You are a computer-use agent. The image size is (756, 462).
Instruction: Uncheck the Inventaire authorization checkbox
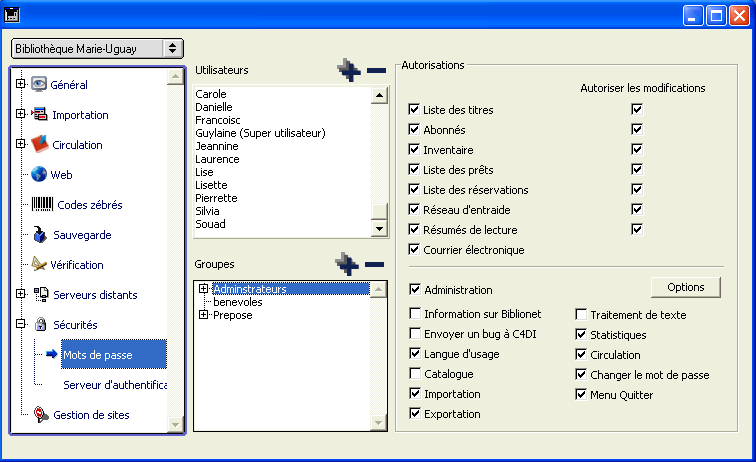pos(415,150)
